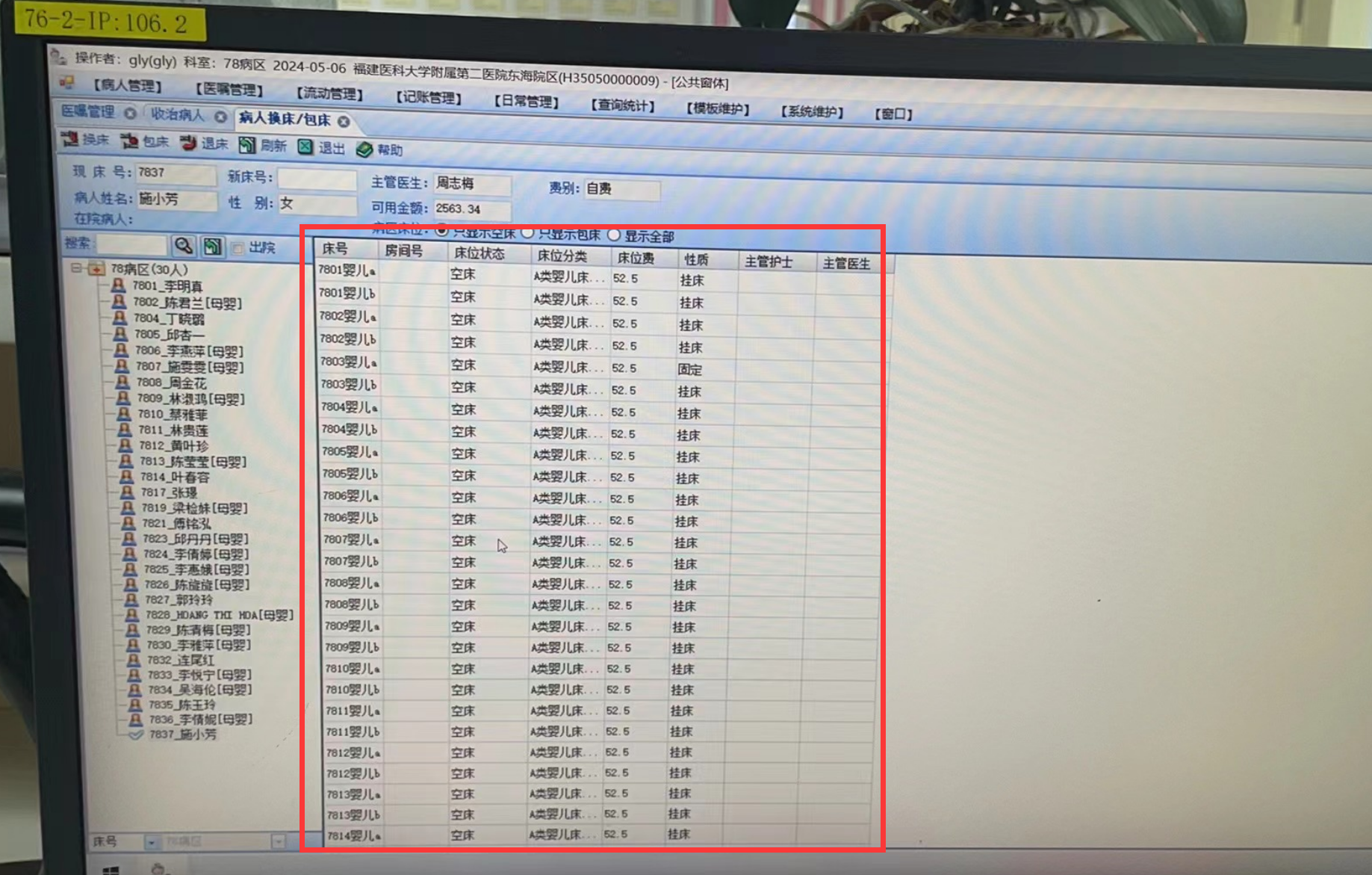Click the 包床 (reserve bed) toolbar icon
The width and height of the screenshot is (1372, 875).
(129, 141)
